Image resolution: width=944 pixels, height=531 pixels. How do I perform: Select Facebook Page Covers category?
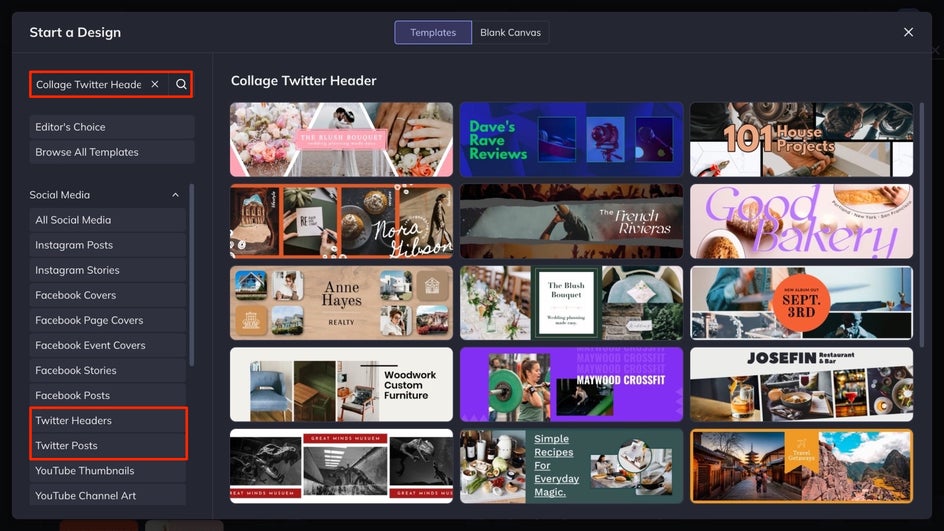(108, 320)
